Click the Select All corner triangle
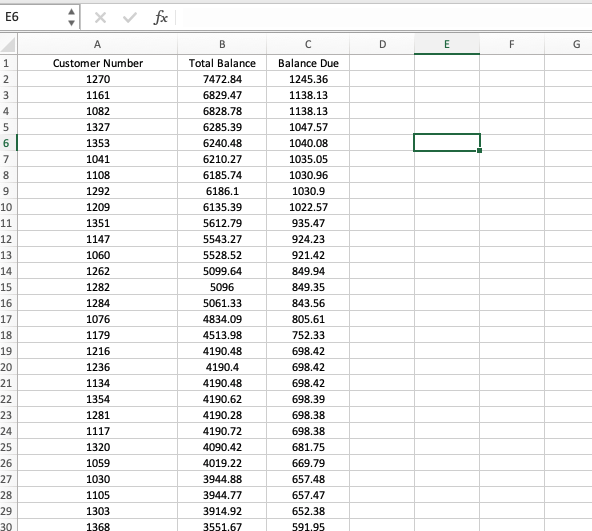Screen dimensions: 592x531 pyautogui.click(x=8, y=44)
